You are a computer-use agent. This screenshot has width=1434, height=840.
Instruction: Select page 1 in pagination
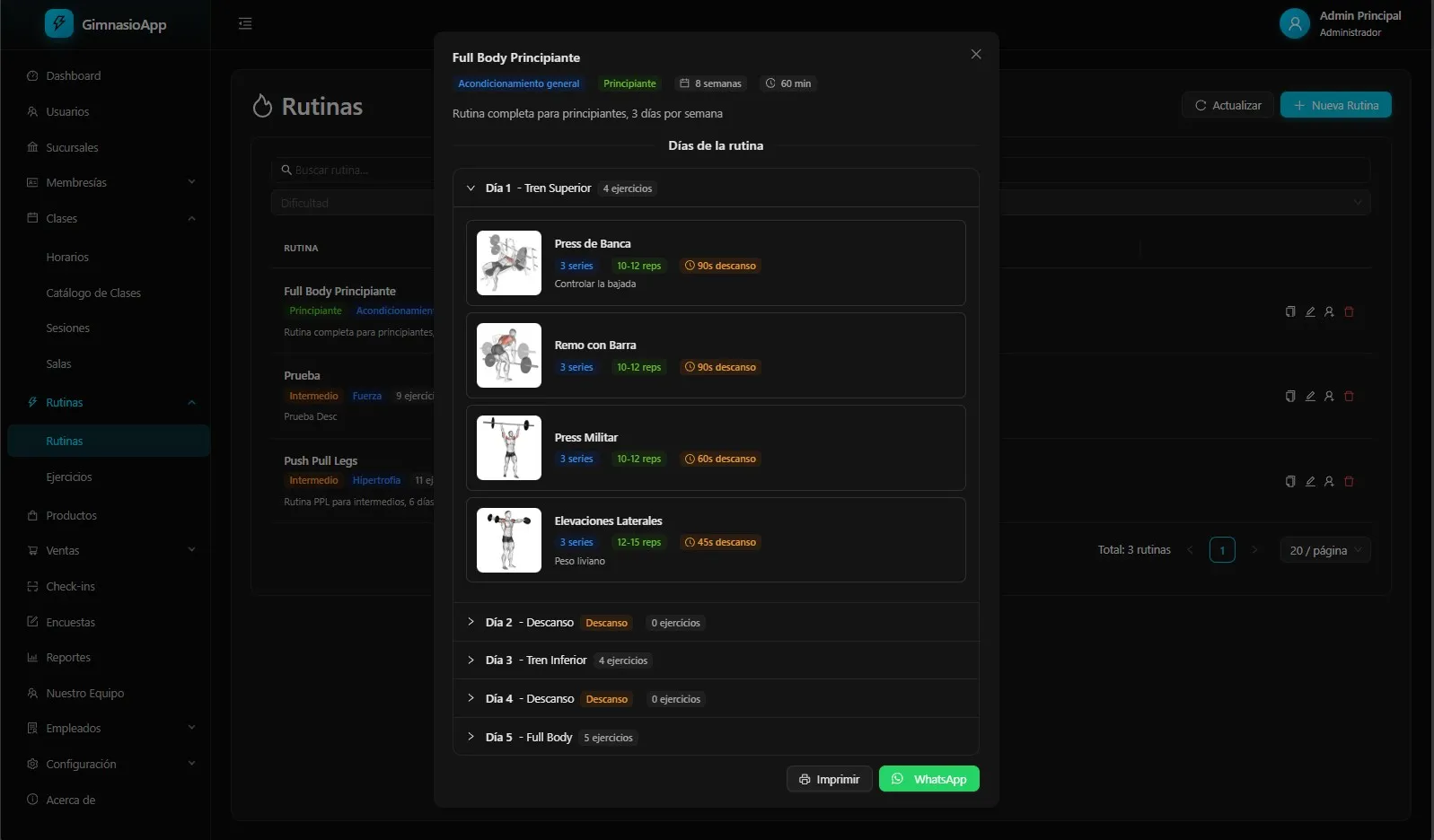(1222, 550)
